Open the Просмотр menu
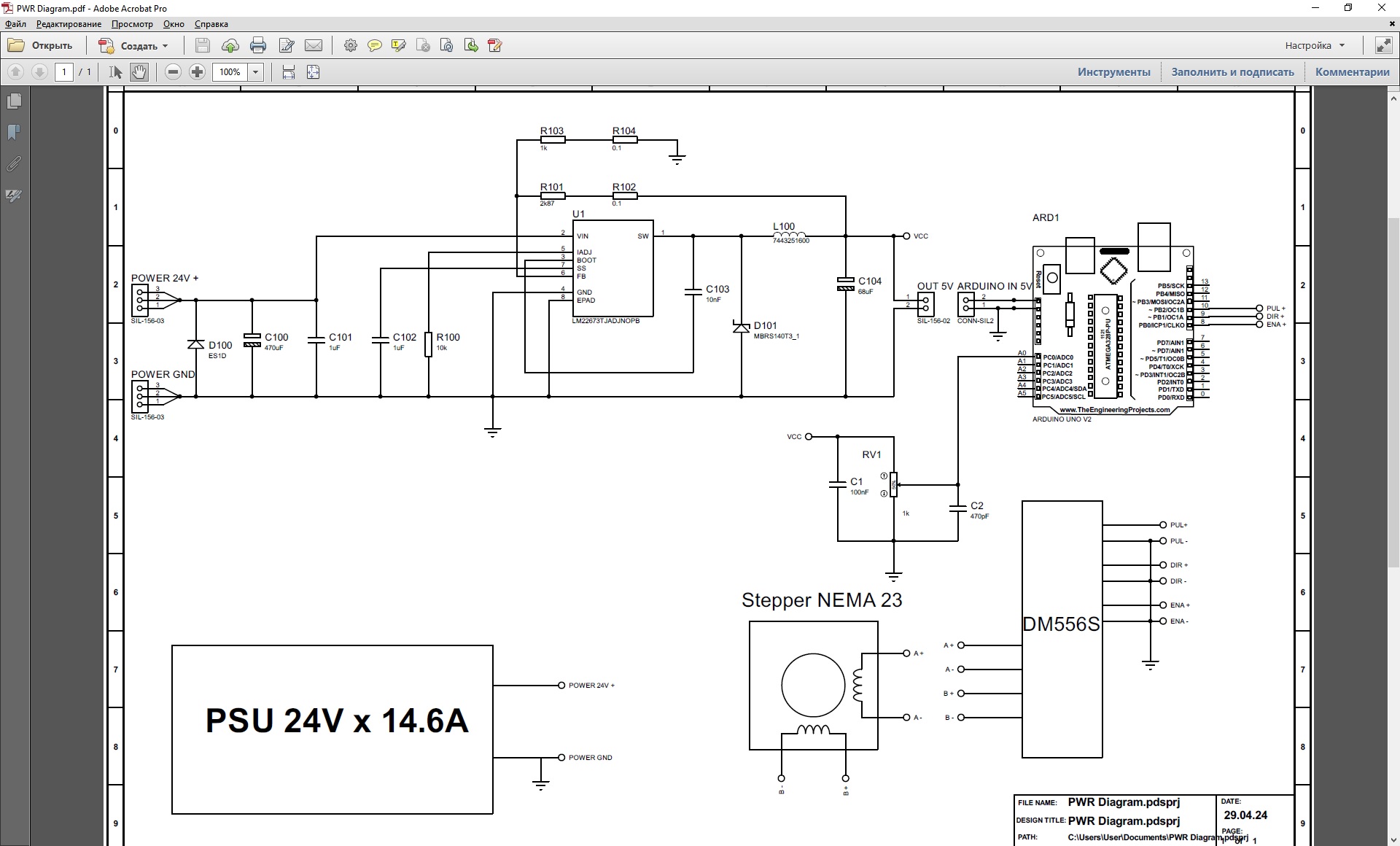Image resolution: width=1400 pixels, height=846 pixels. tap(132, 24)
